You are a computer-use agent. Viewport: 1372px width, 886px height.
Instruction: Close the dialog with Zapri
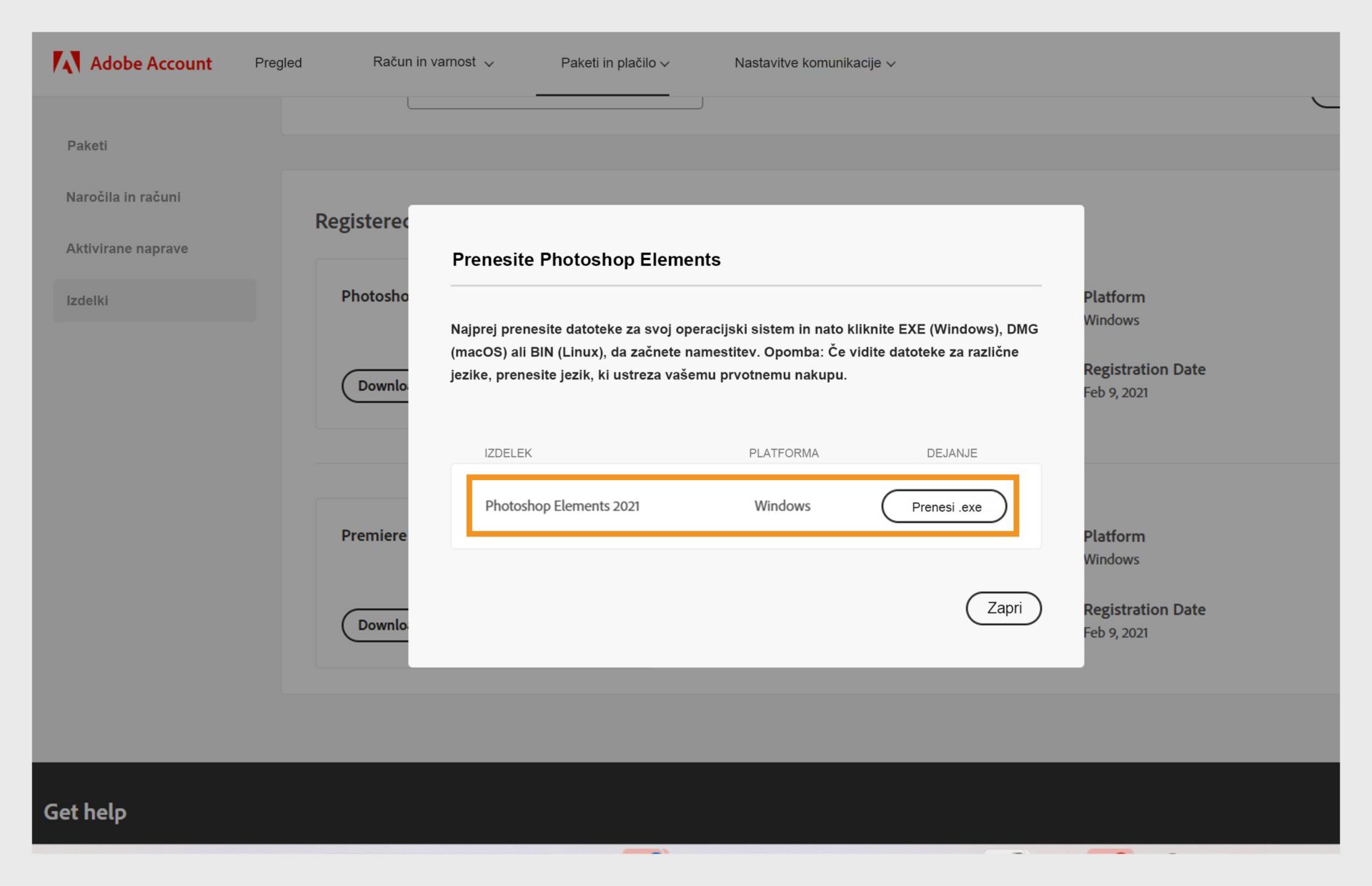[x=1003, y=608]
